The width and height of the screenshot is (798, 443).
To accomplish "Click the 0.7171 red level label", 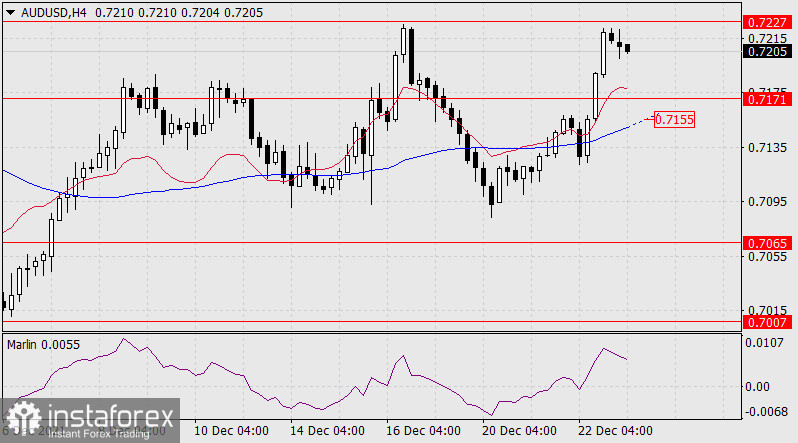I will coord(768,99).
